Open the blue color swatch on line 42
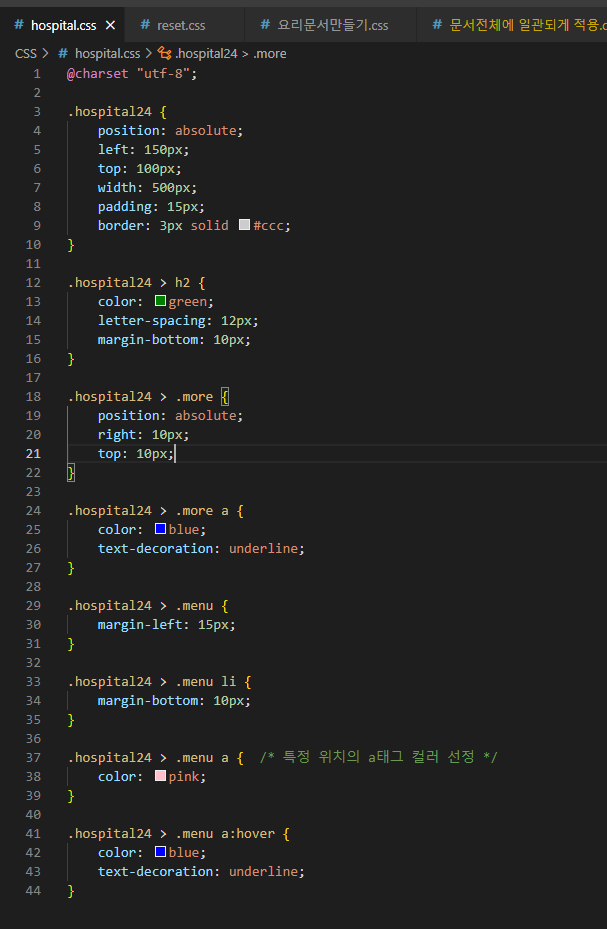The height and width of the screenshot is (929, 607). tap(160, 852)
